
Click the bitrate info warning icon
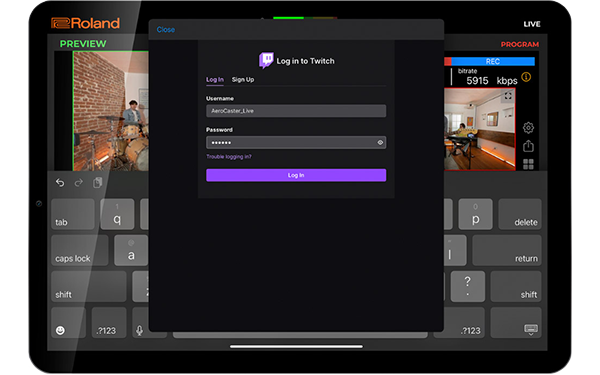point(526,77)
